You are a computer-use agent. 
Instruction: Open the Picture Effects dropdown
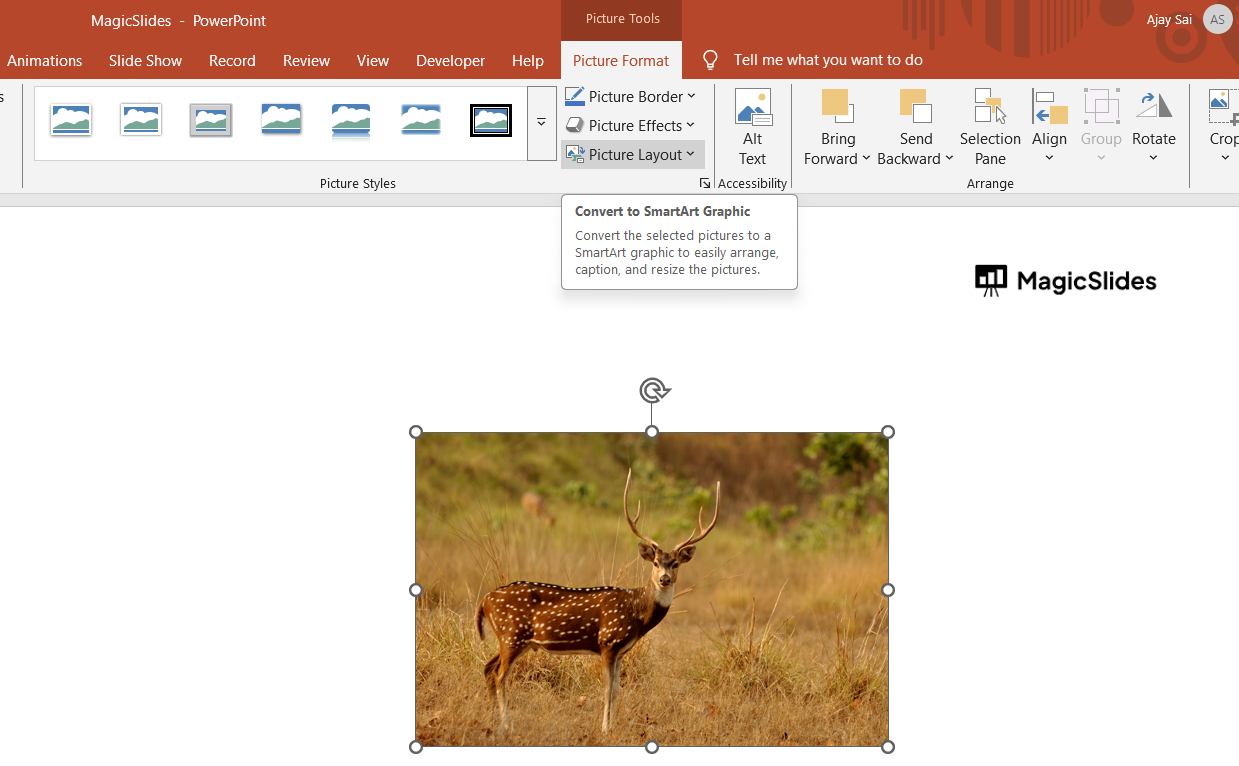(631, 125)
